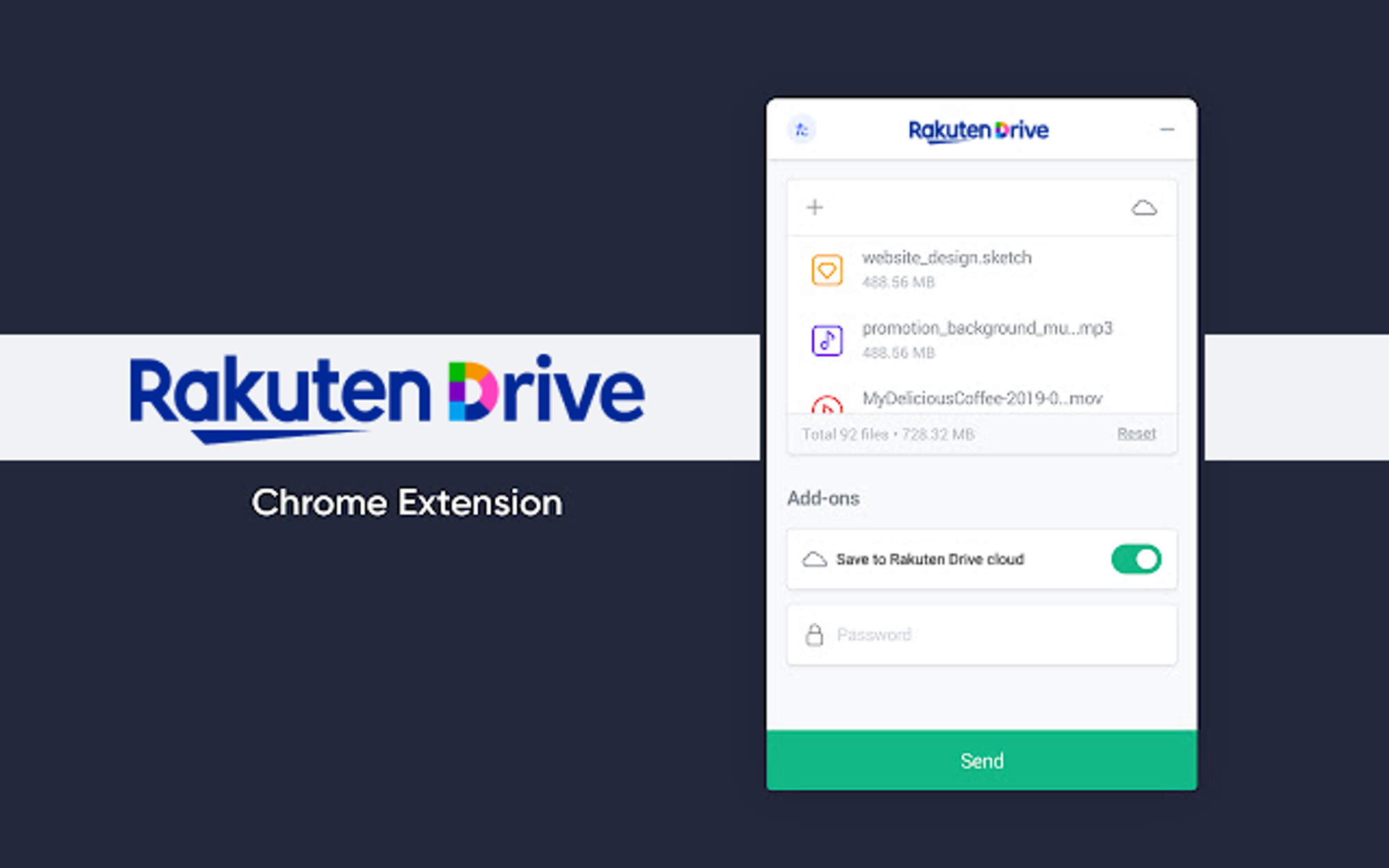Image resolution: width=1389 pixels, height=868 pixels.
Task: Select MyDeliciousCoffee-2019-0...mov file entry
Action: [x=980, y=398]
